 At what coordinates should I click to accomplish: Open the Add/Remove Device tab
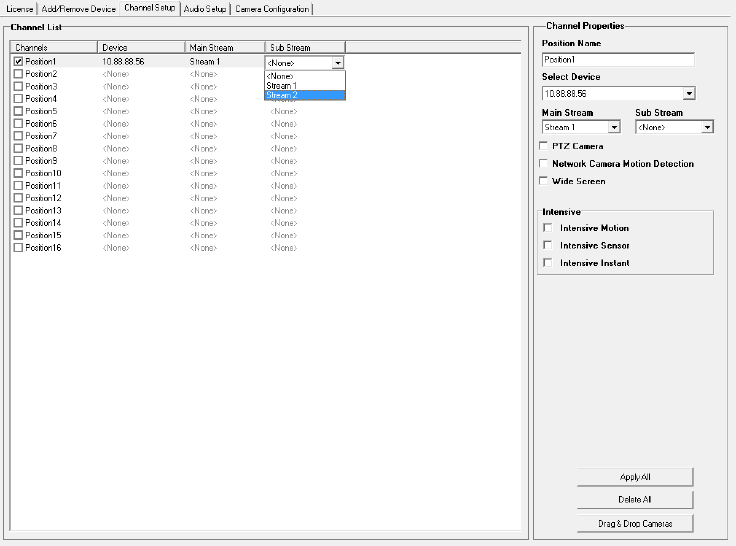79,9
